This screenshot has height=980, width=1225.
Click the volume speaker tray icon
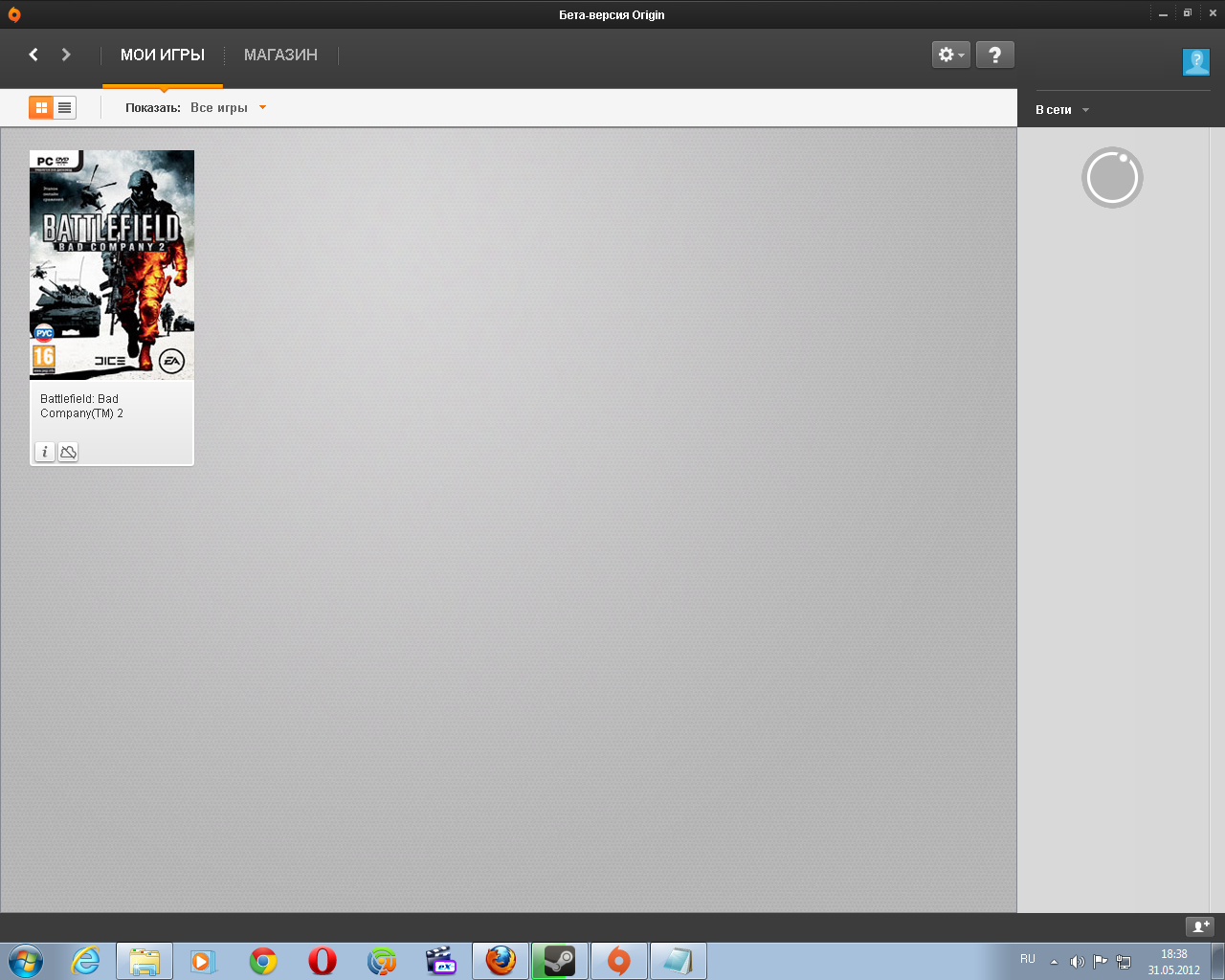1077,962
